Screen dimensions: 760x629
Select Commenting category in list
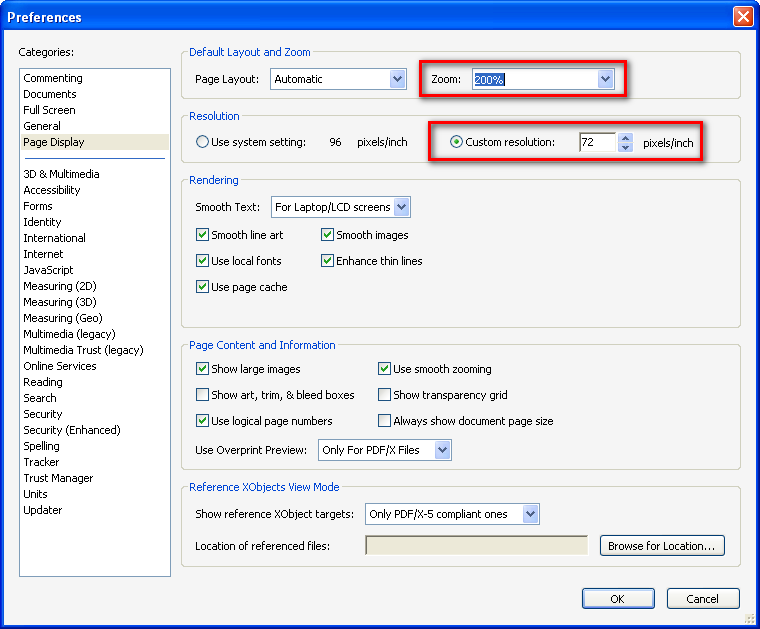(x=53, y=78)
